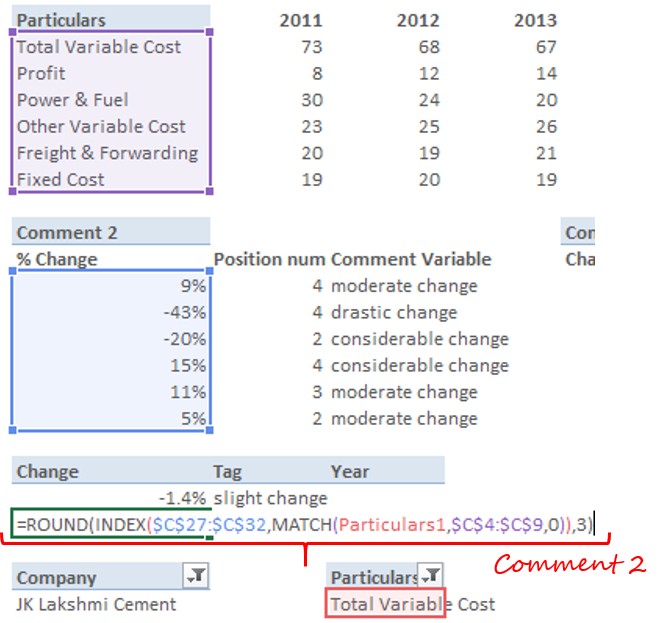Select the Other Variable Cost cell

(x=101, y=126)
